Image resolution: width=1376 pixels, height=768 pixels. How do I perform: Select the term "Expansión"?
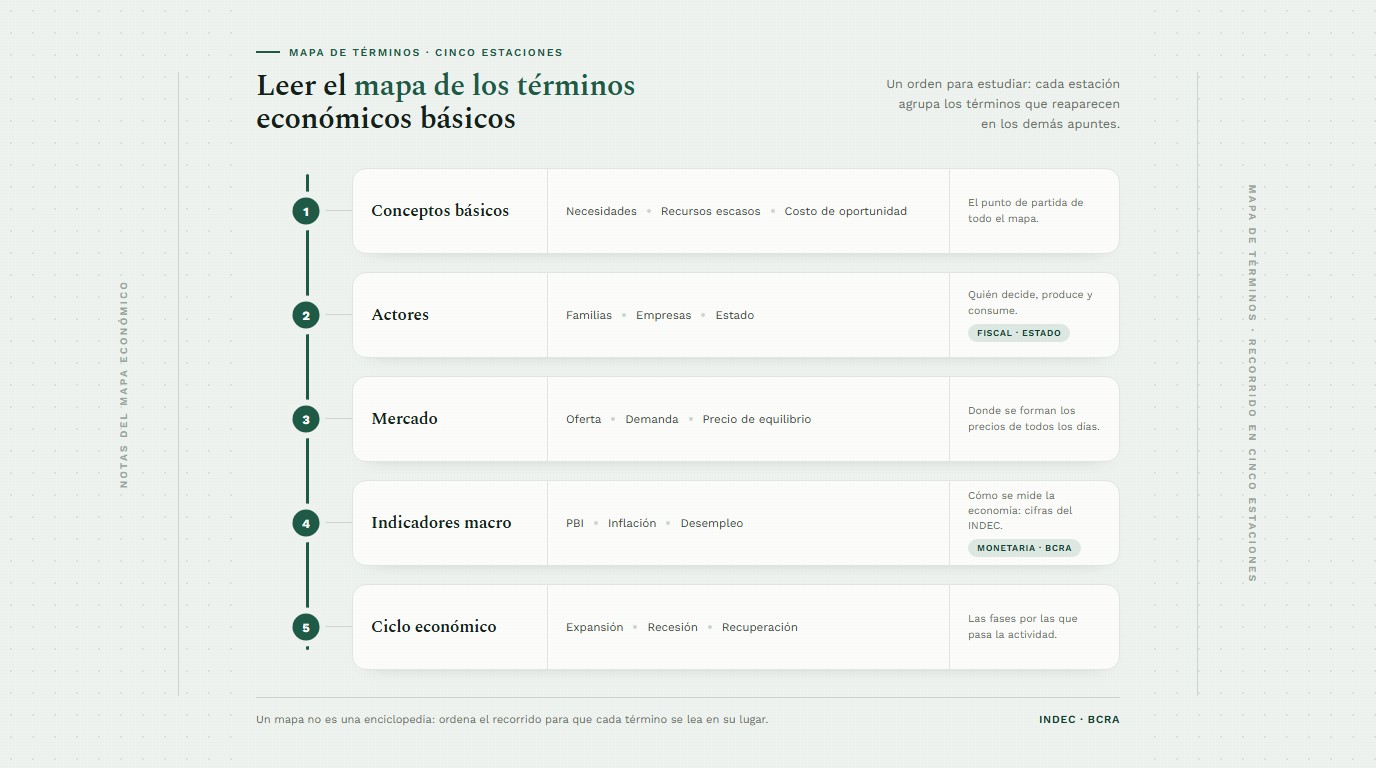click(595, 627)
